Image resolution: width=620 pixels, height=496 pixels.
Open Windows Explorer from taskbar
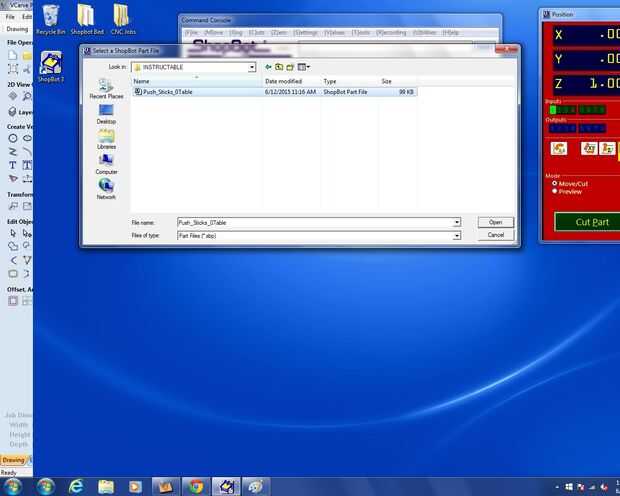[x=106, y=487]
